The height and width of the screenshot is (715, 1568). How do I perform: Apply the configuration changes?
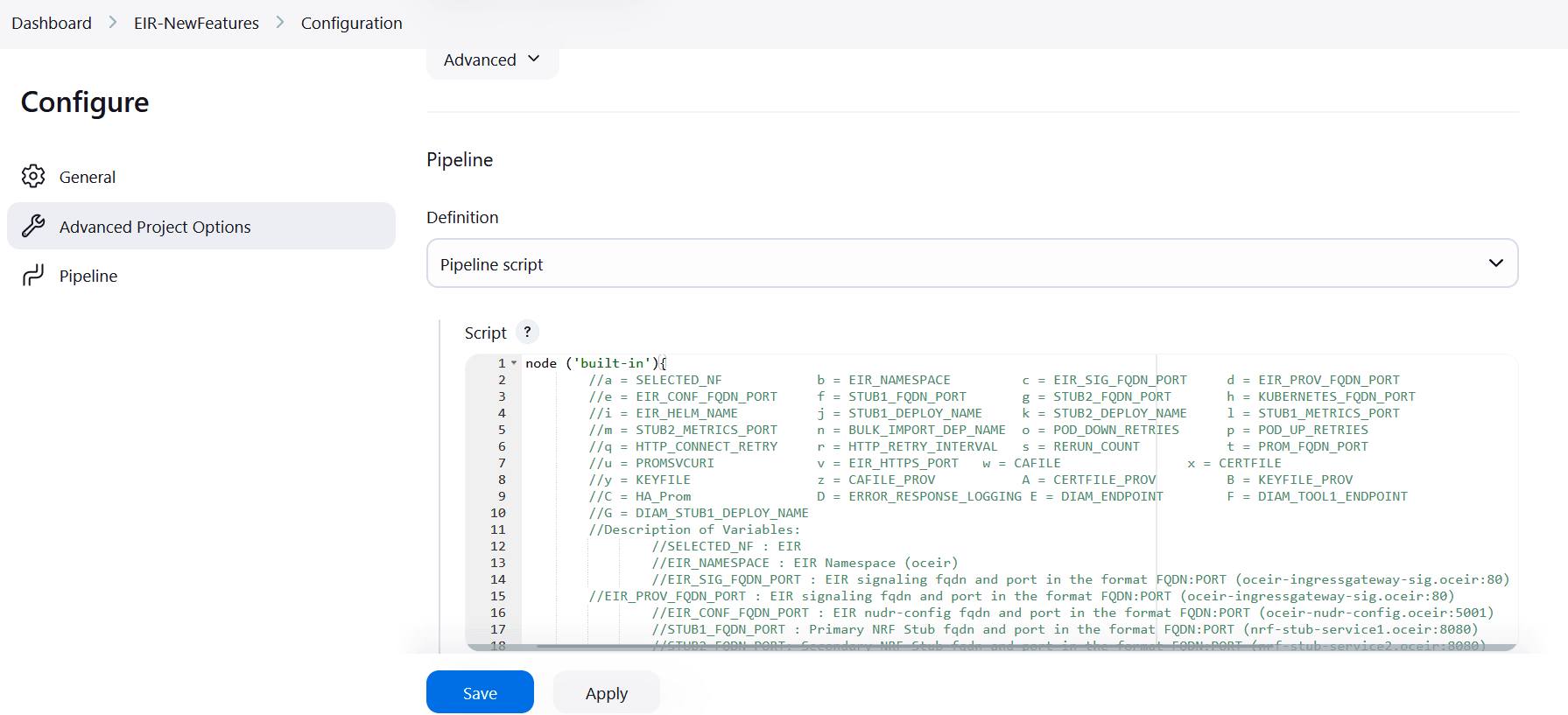(x=607, y=692)
